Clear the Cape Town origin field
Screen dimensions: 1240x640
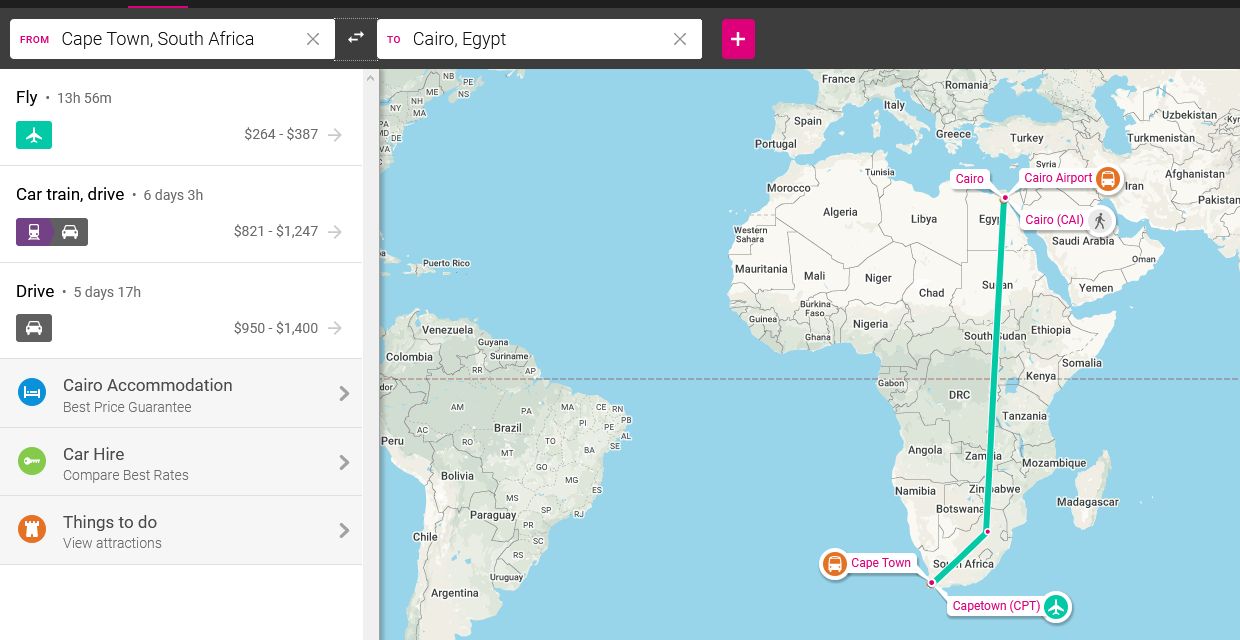pyautogui.click(x=313, y=39)
